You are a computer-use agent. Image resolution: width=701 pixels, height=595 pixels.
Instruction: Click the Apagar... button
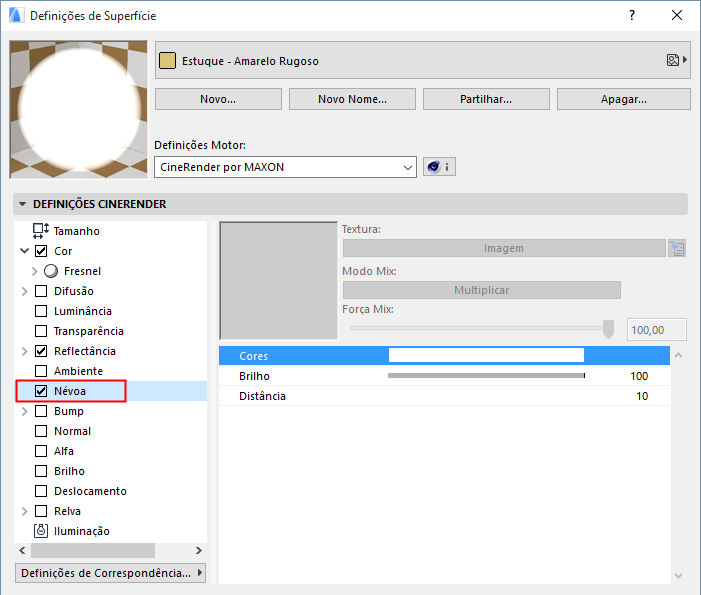point(624,99)
